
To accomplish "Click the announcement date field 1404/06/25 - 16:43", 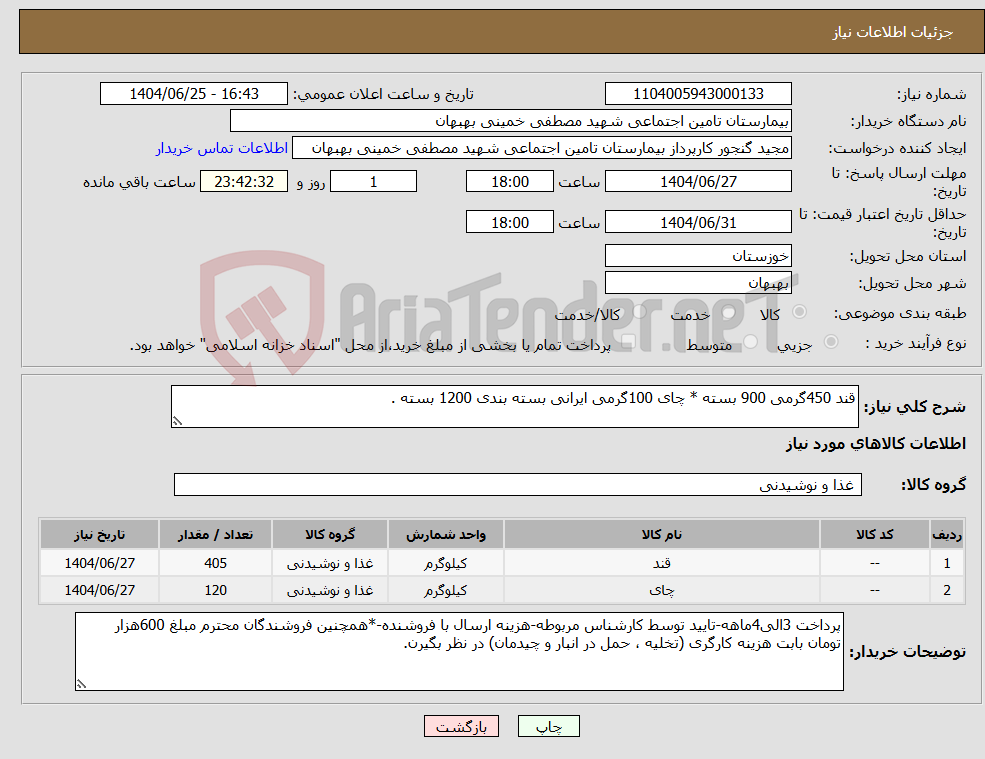I will pos(193,94).
